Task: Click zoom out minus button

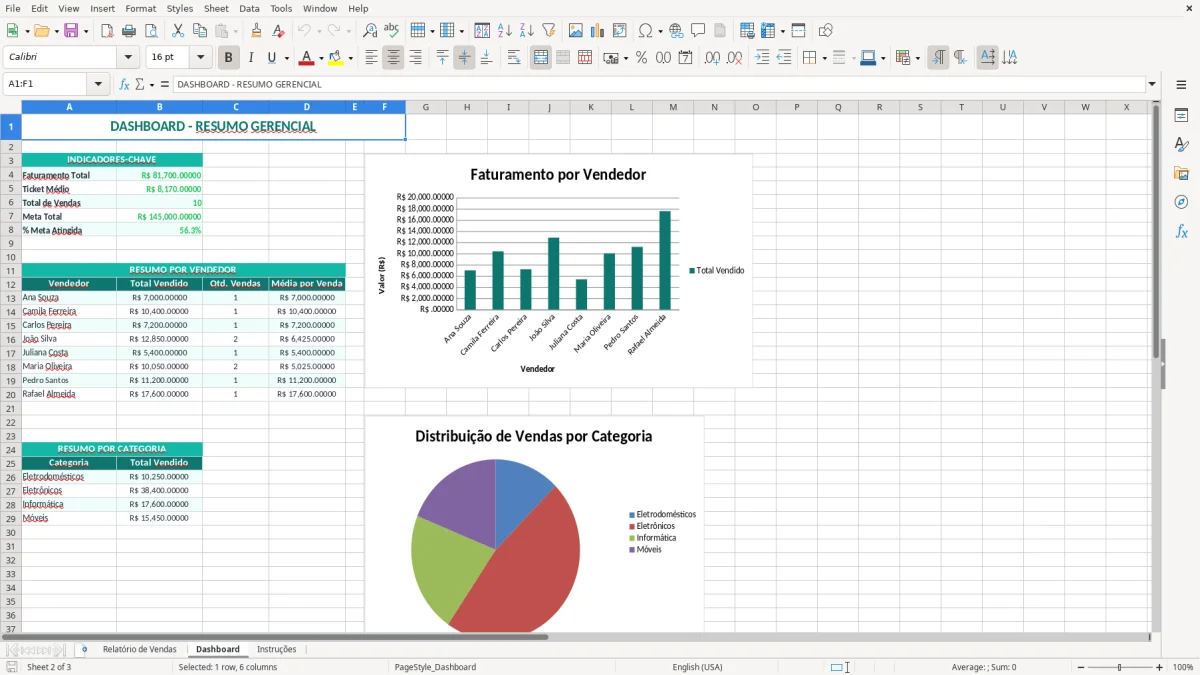Action: (x=1079, y=667)
